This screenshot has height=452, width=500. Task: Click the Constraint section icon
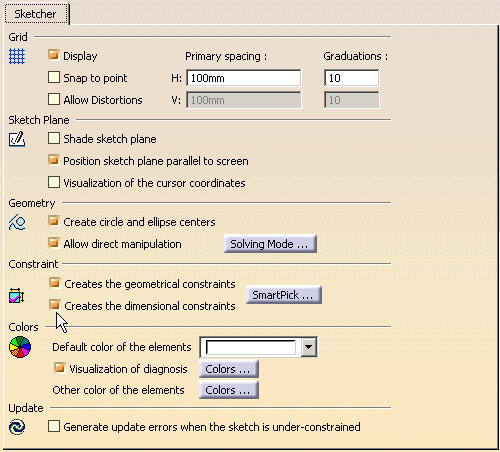click(x=17, y=295)
